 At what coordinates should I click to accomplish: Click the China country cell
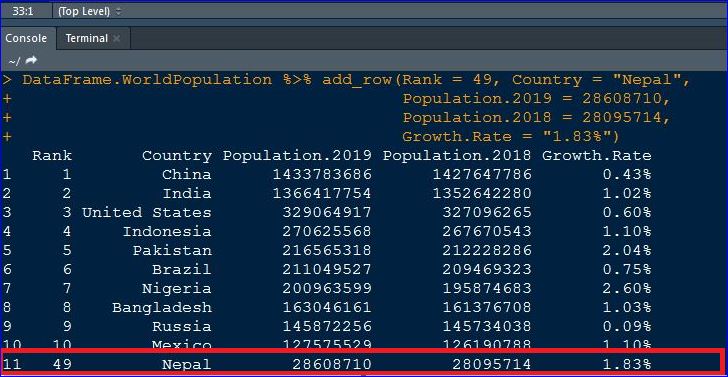pyautogui.click(x=187, y=175)
